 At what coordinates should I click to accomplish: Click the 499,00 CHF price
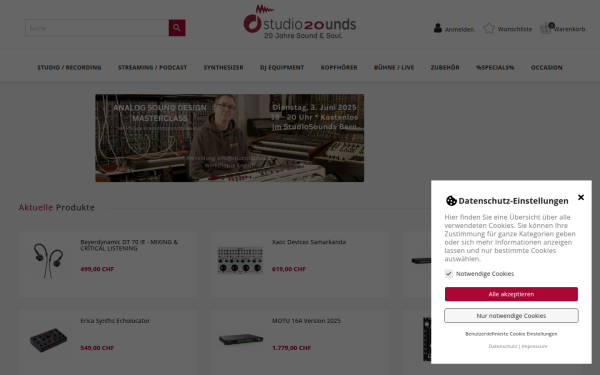pyautogui.click(x=97, y=269)
